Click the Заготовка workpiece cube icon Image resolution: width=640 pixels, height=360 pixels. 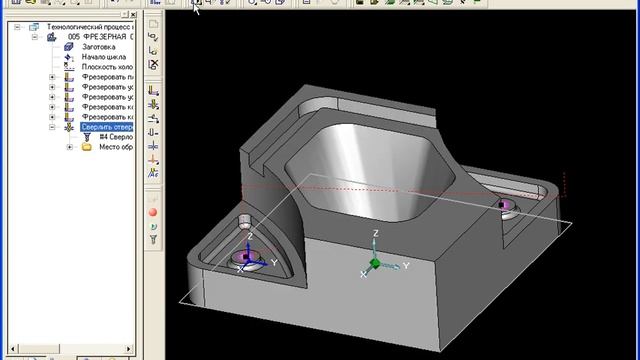(69, 47)
